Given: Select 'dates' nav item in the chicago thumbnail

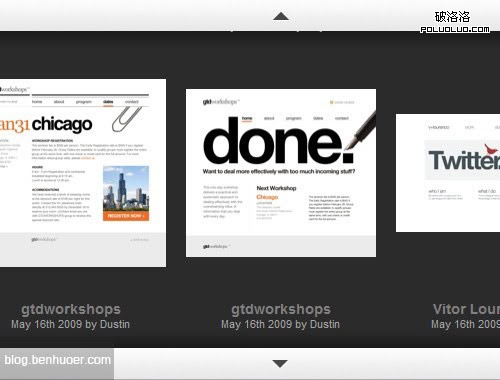Looking at the screenshot, I should pyautogui.click(x=108, y=102).
